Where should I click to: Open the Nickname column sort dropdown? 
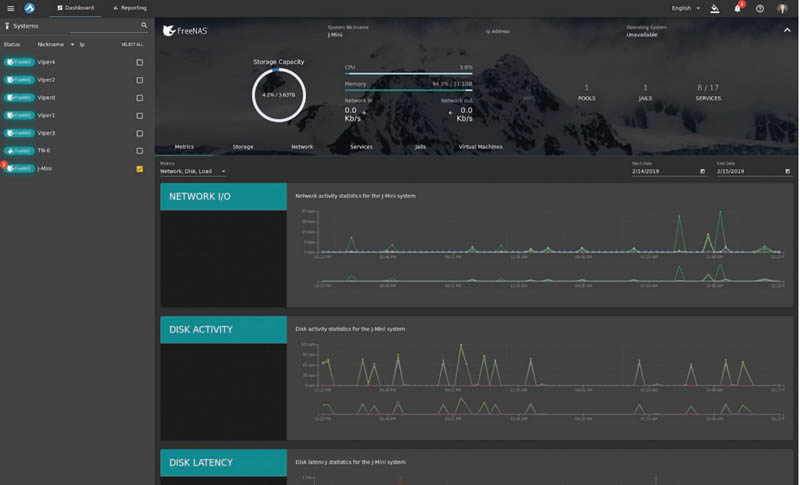(72, 44)
